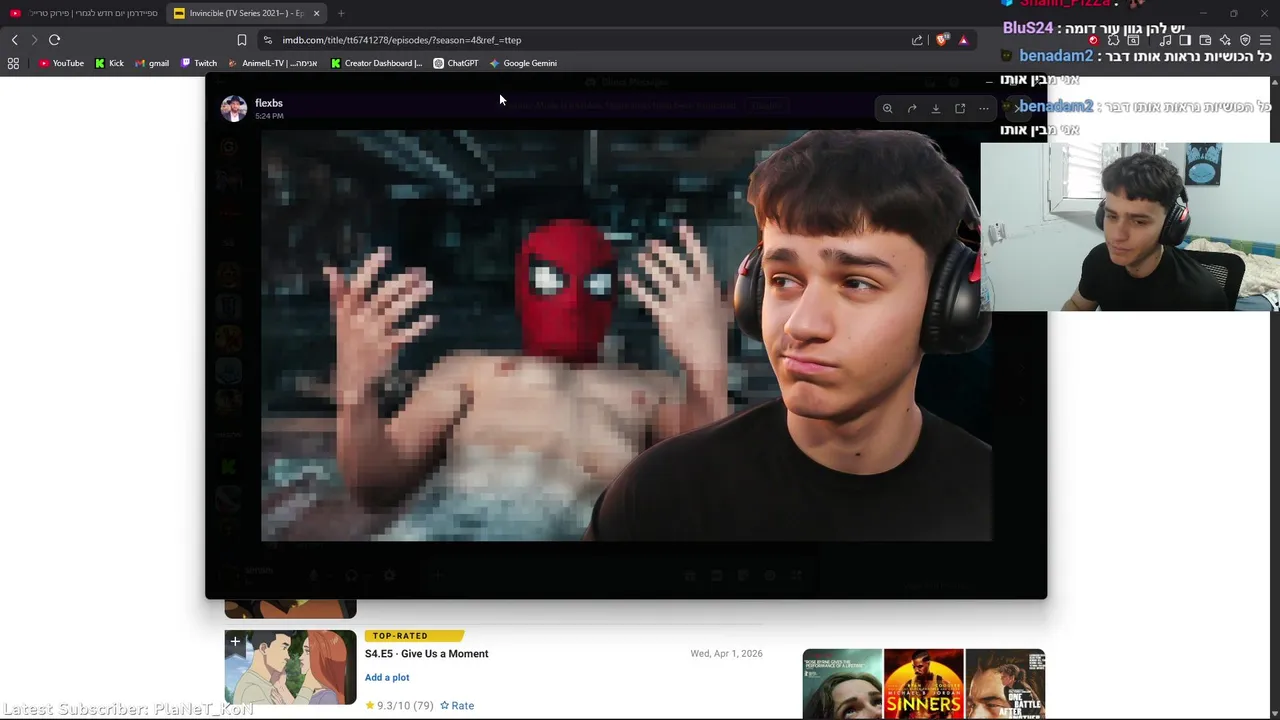Image resolution: width=1280 pixels, height=720 pixels.
Task: Open the Kick bookmark
Action: [x=109, y=63]
